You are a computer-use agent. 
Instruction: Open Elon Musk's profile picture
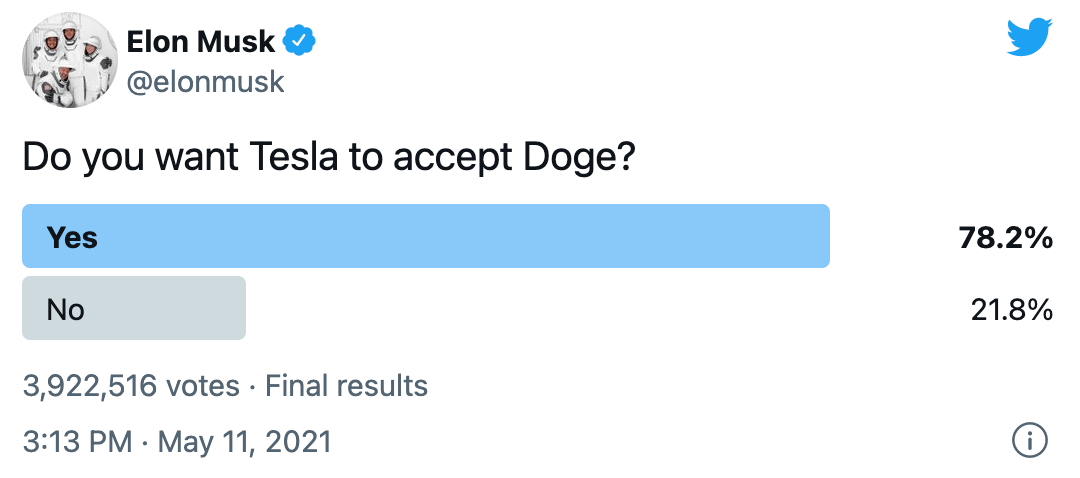click(x=67, y=60)
